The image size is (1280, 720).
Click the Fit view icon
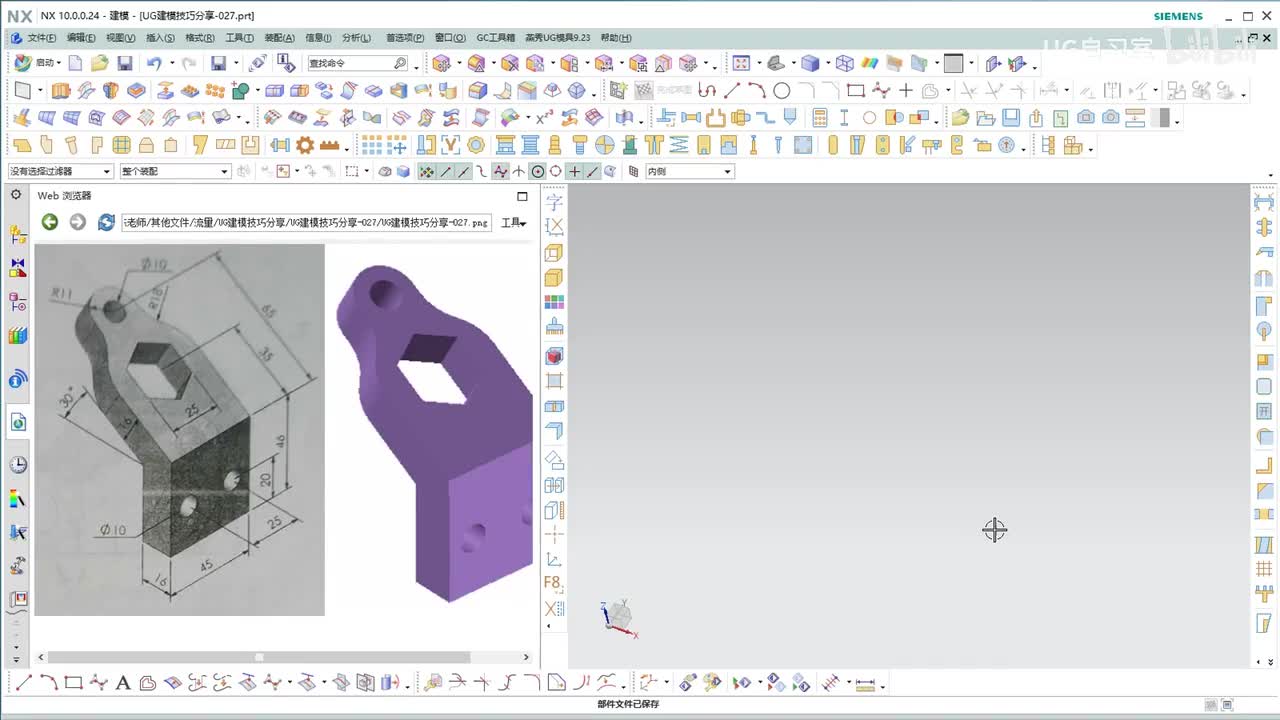[741, 63]
